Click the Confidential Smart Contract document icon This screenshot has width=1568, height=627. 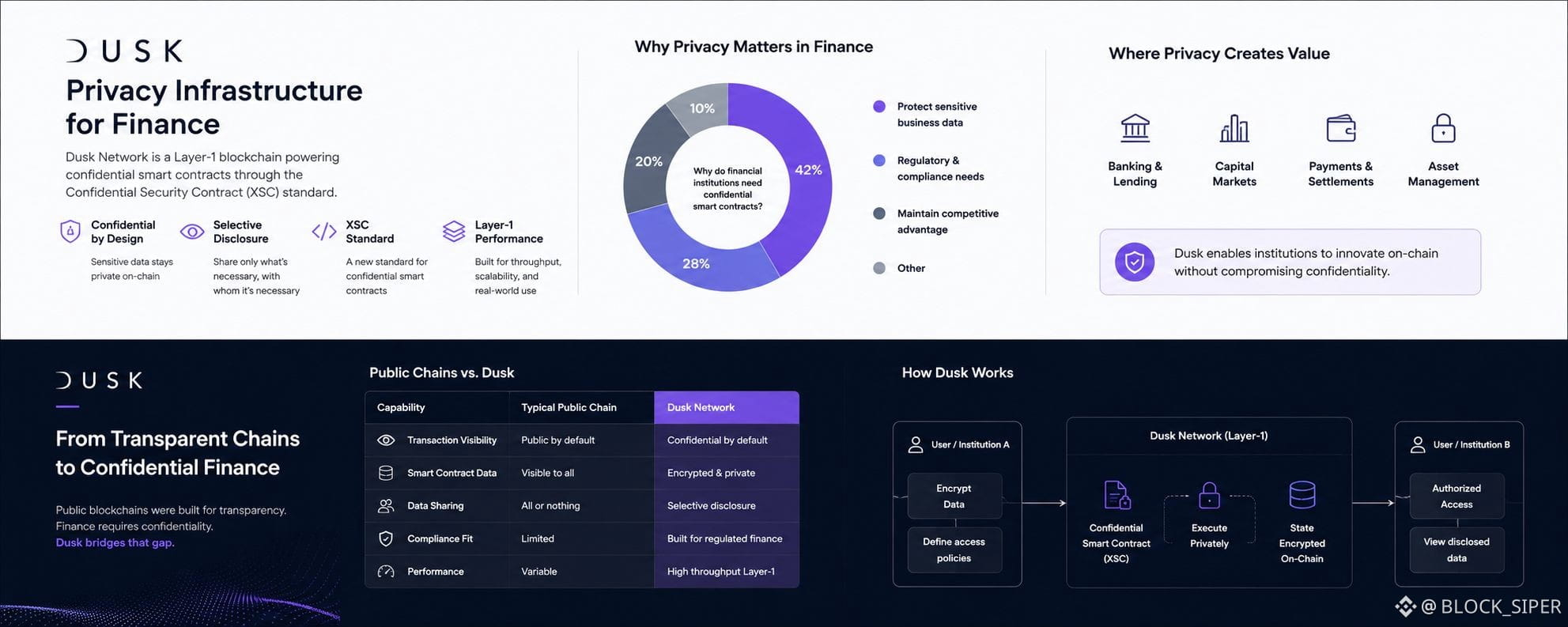pos(1116,496)
